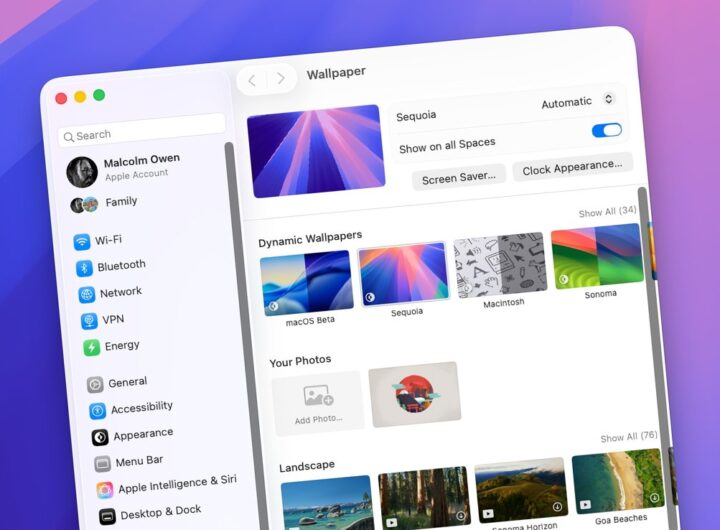The image size is (720, 530).
Task: Click the VPN label
Action: click(x=113, y=319)
